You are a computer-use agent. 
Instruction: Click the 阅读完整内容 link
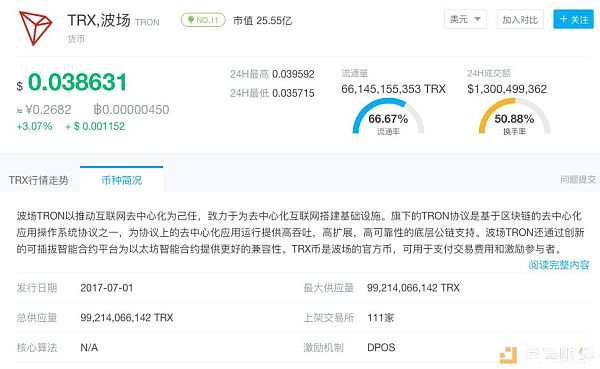click(x=559, y=265)
